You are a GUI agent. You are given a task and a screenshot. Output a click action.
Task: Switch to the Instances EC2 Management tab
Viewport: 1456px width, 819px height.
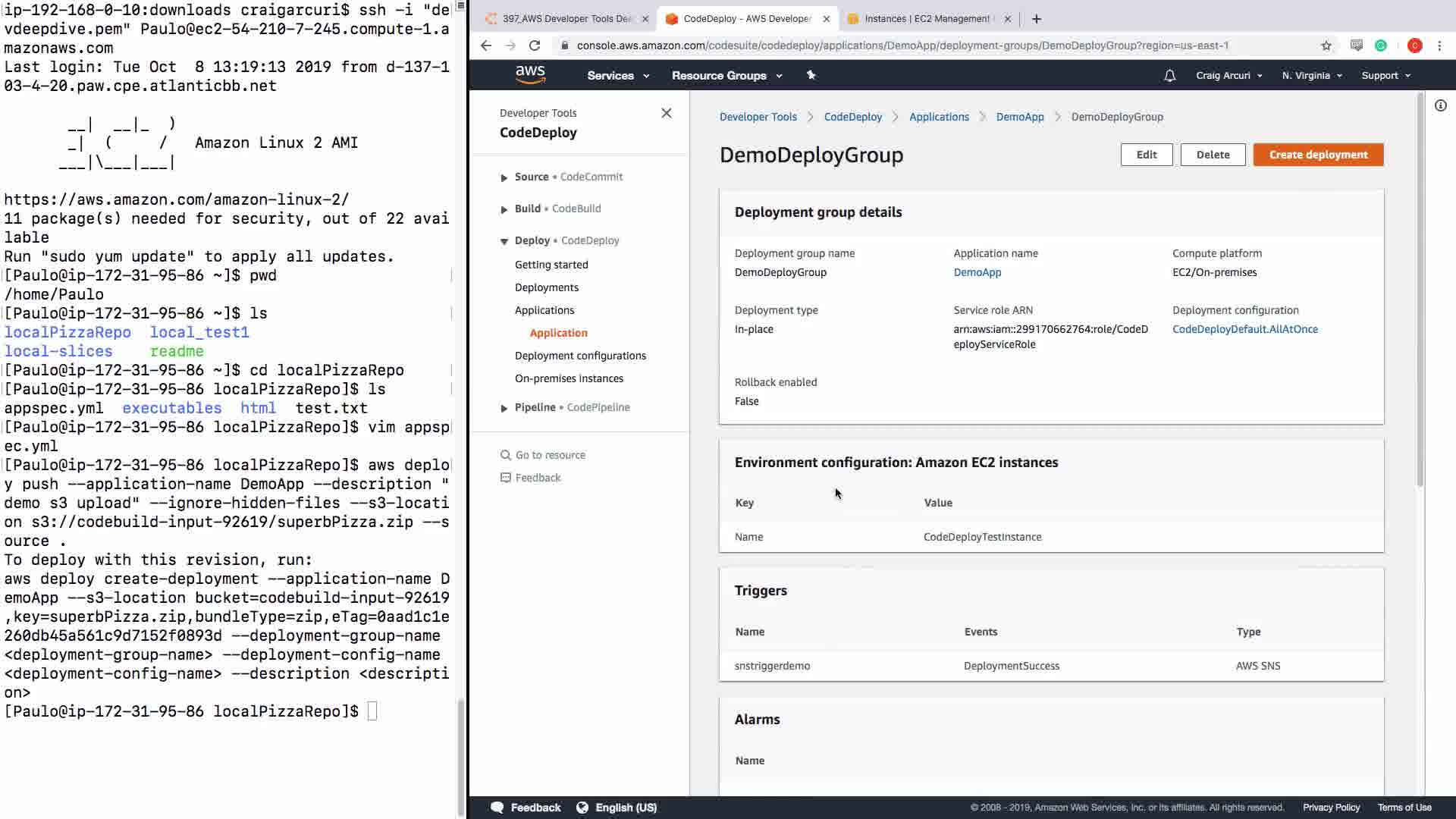pos(925,19)
